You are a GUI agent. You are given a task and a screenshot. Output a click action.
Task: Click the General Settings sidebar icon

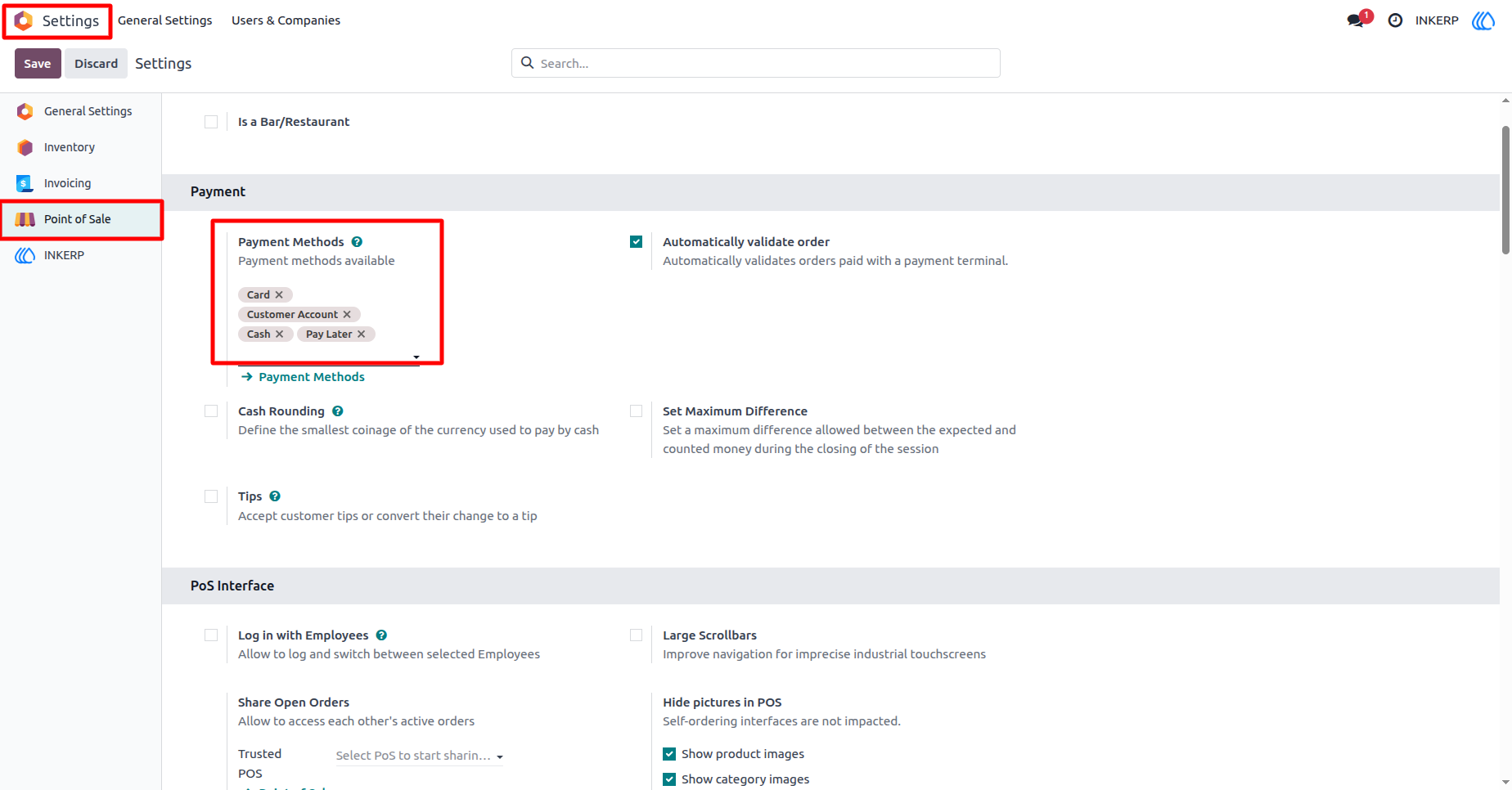[x=25, y=111]
